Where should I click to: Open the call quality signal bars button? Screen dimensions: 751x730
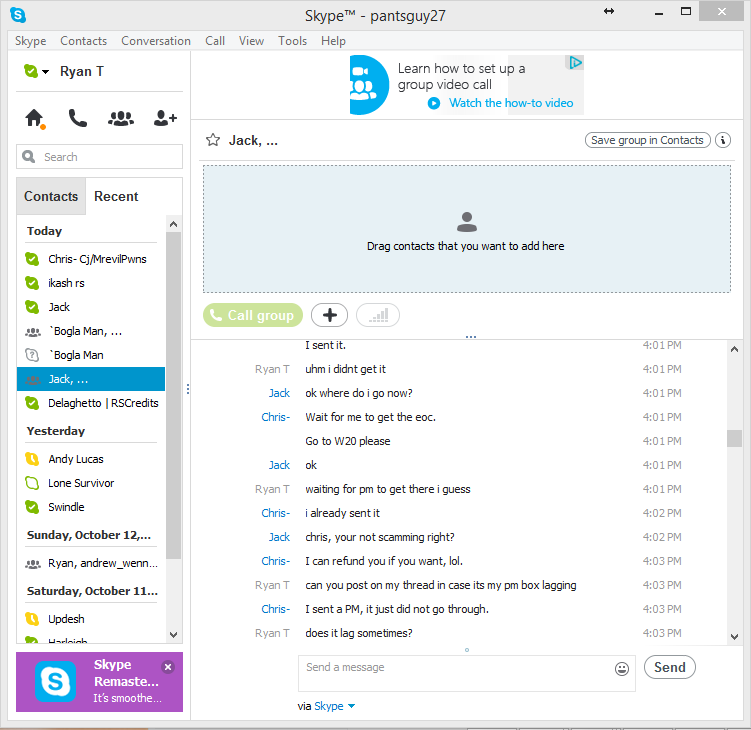378,315
